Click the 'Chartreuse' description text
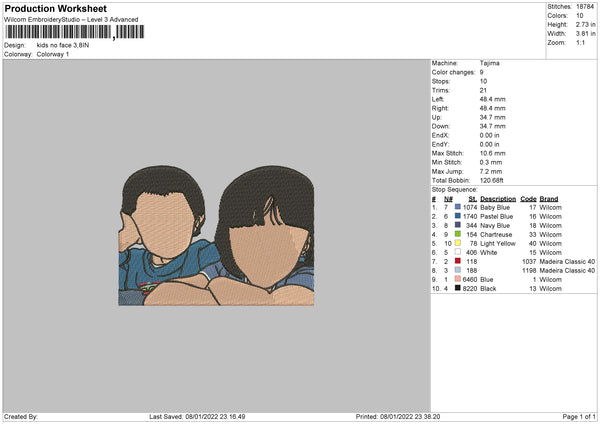This screenshot has height=424, width=600. coord(496,235)
